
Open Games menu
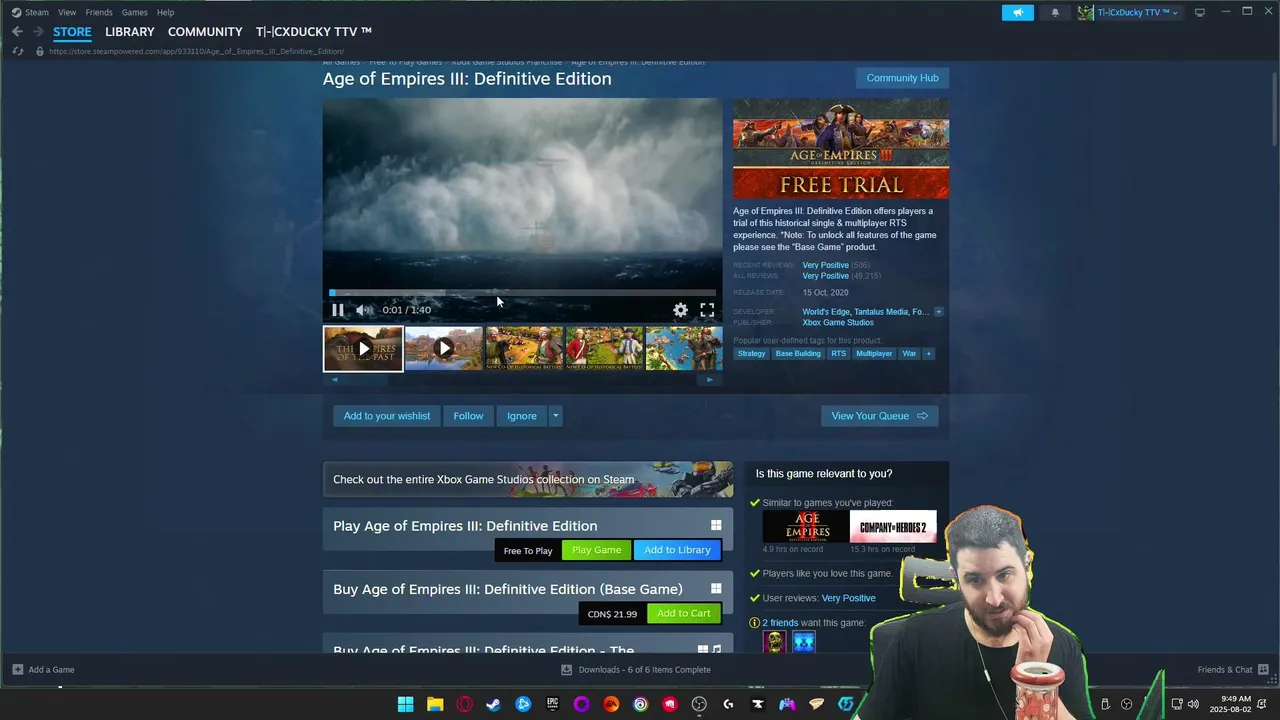(x=134, y=12)
